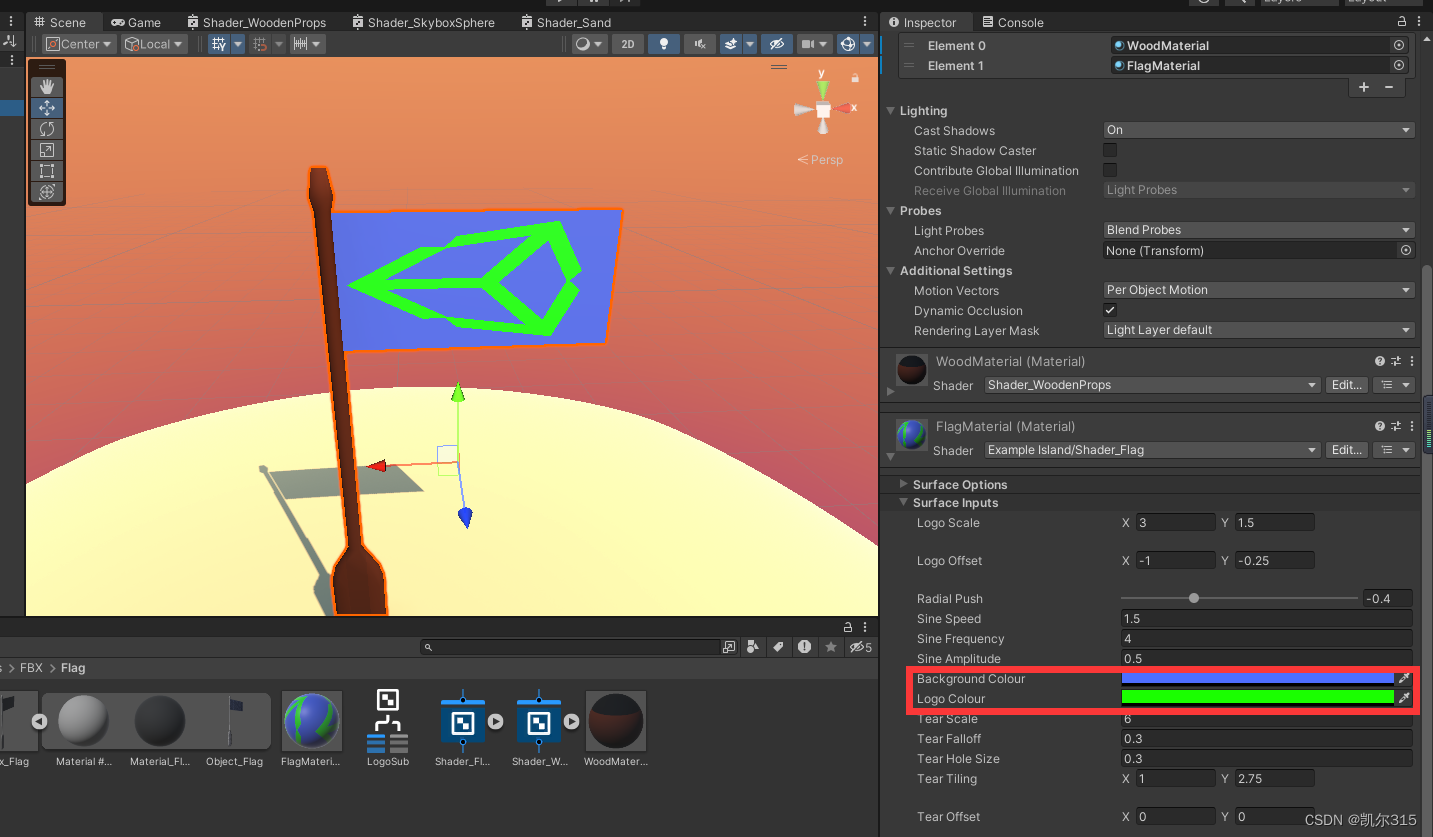The image size is (1433, 837).
Task: Open Cast Shadows dropdown
Action: coord(1258,130)
